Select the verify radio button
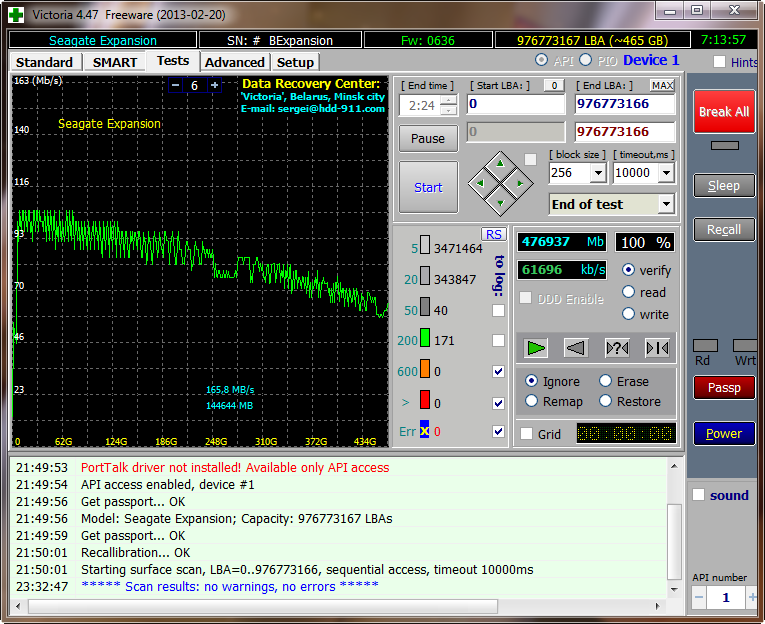 [628, 270]
